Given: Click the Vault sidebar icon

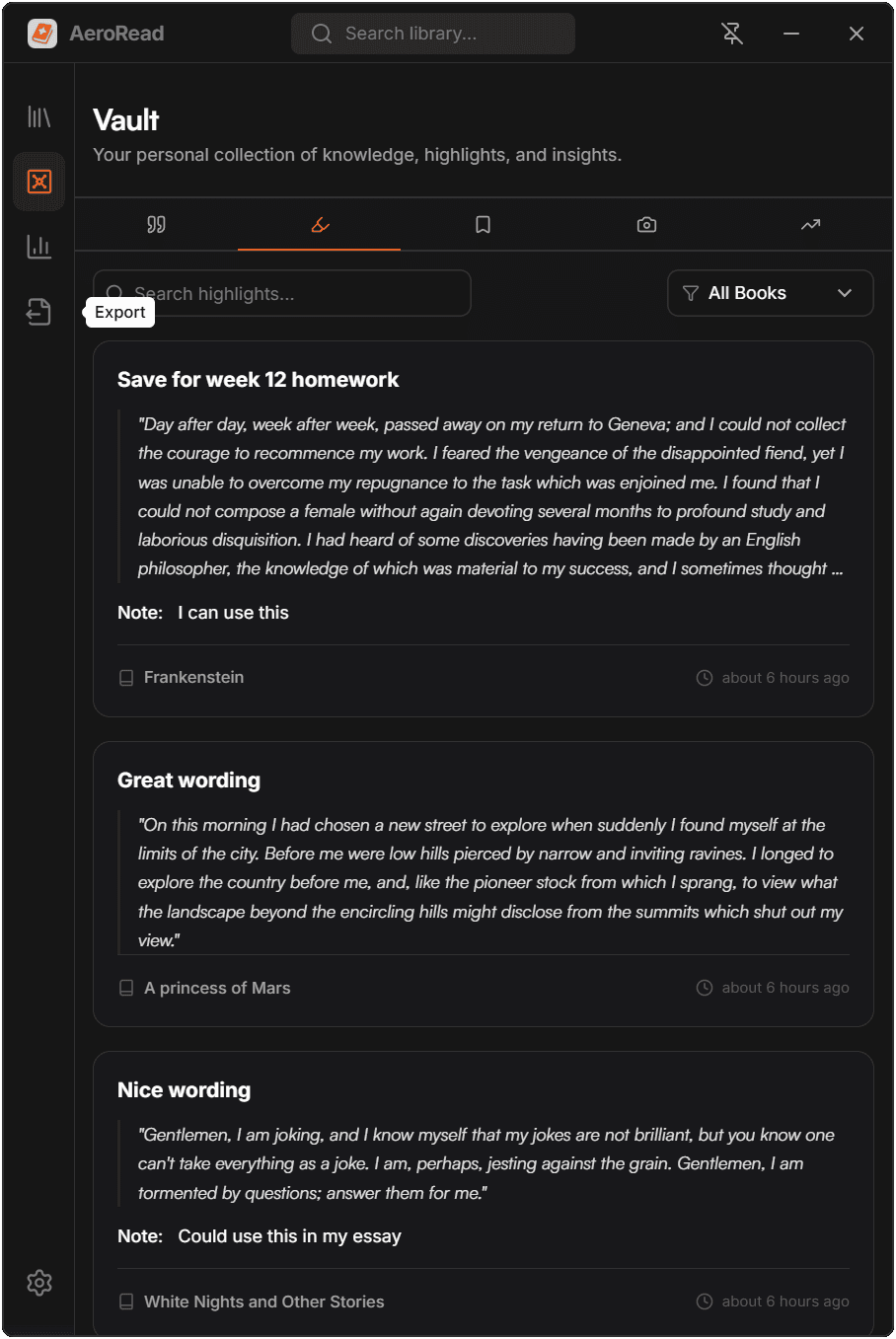Looking at the screenshot, I should (x=39, y=182).
